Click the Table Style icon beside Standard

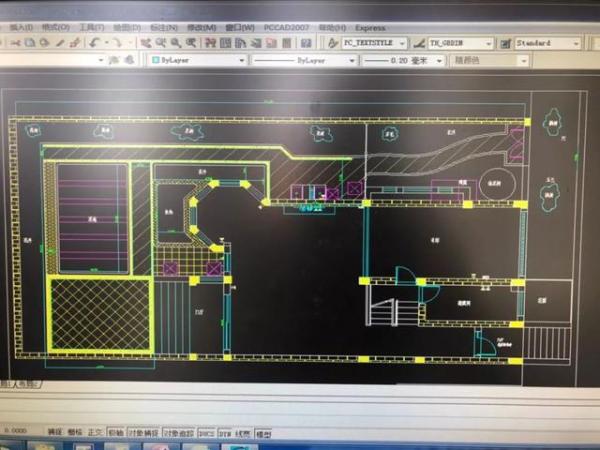(x=506, y=44)
